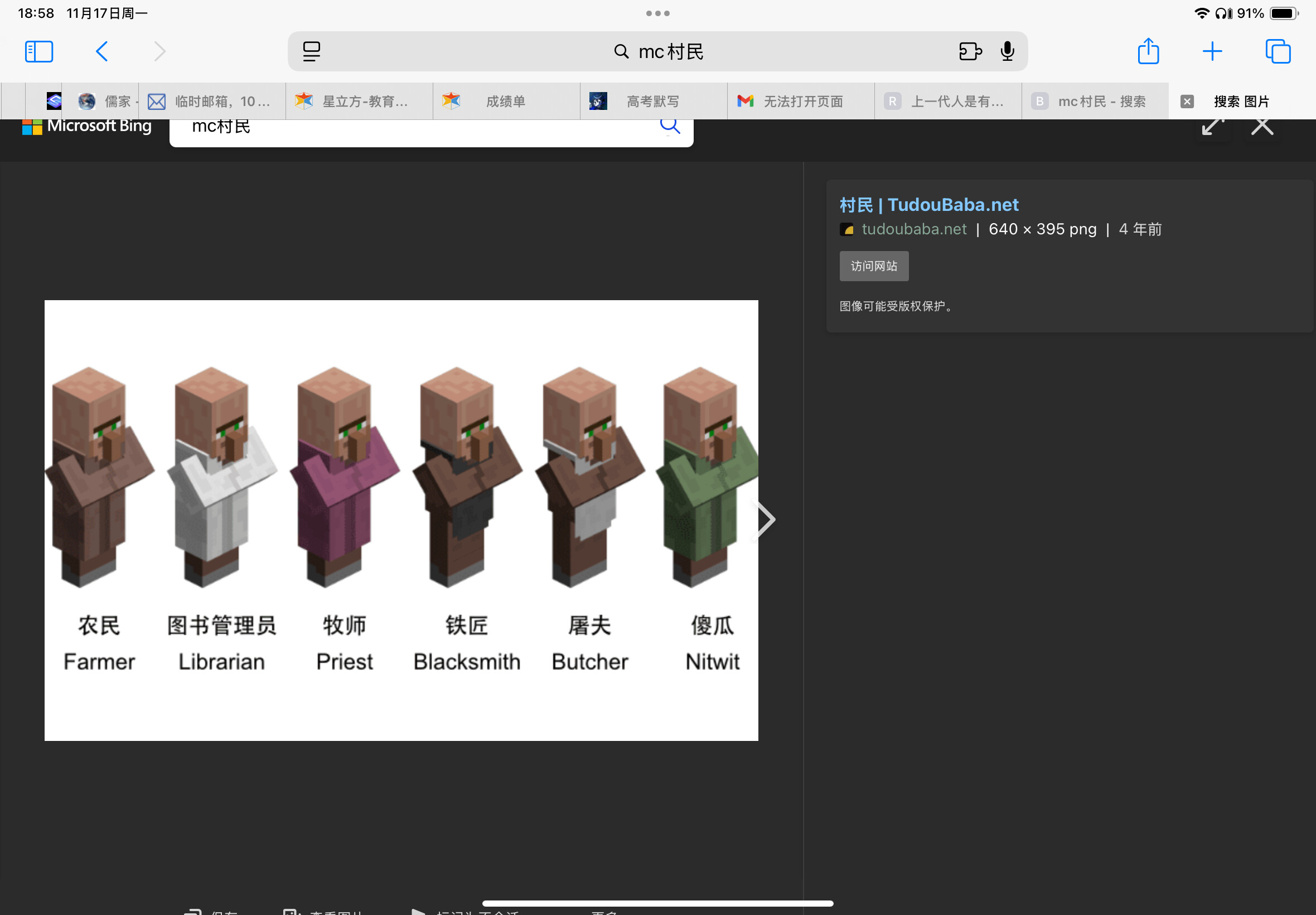Open the 临时邮箱 tab
The image size is (1316, 915).
222,102
